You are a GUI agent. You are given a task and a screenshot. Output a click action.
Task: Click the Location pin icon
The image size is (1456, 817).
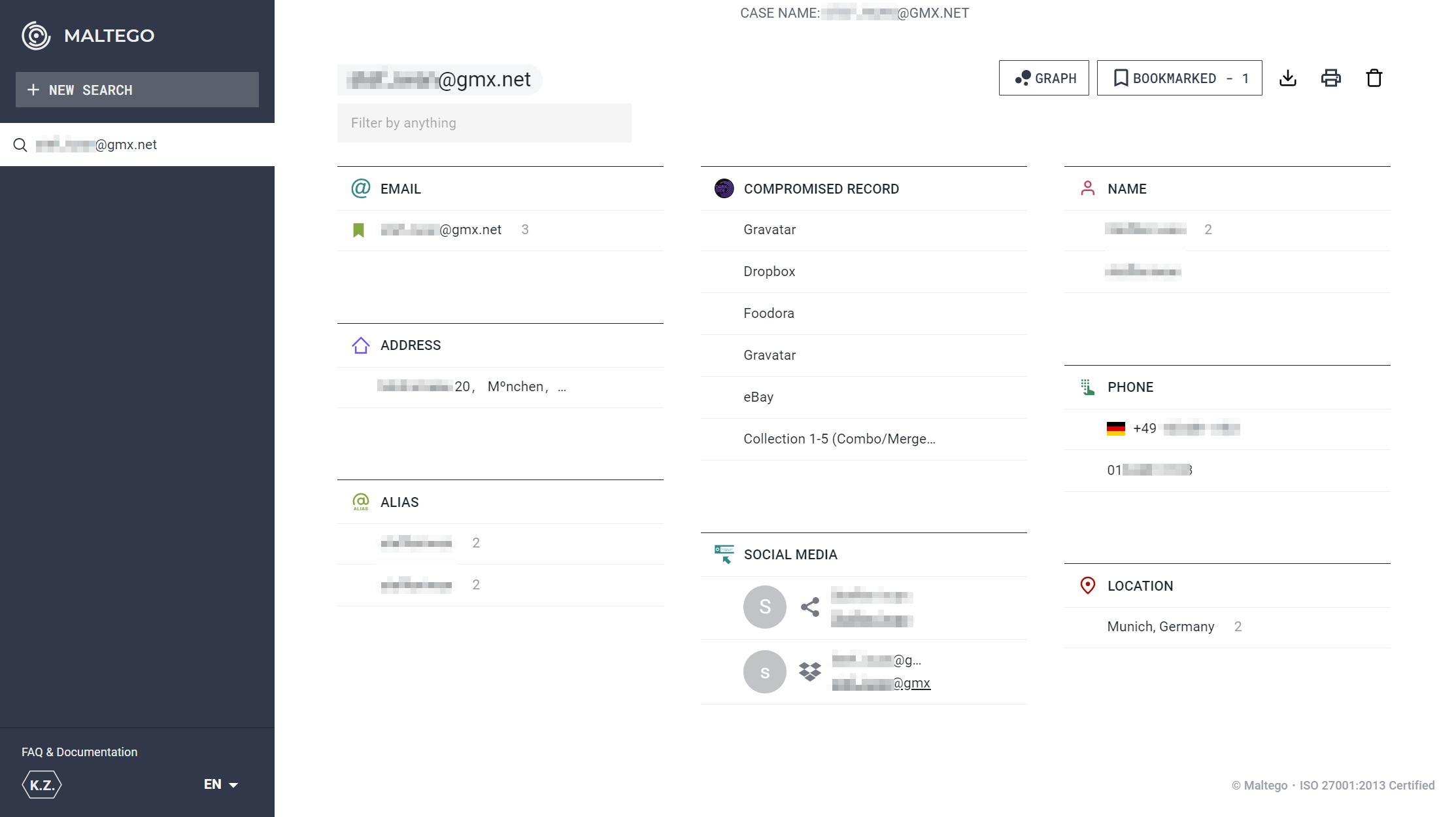point(1088,585)
